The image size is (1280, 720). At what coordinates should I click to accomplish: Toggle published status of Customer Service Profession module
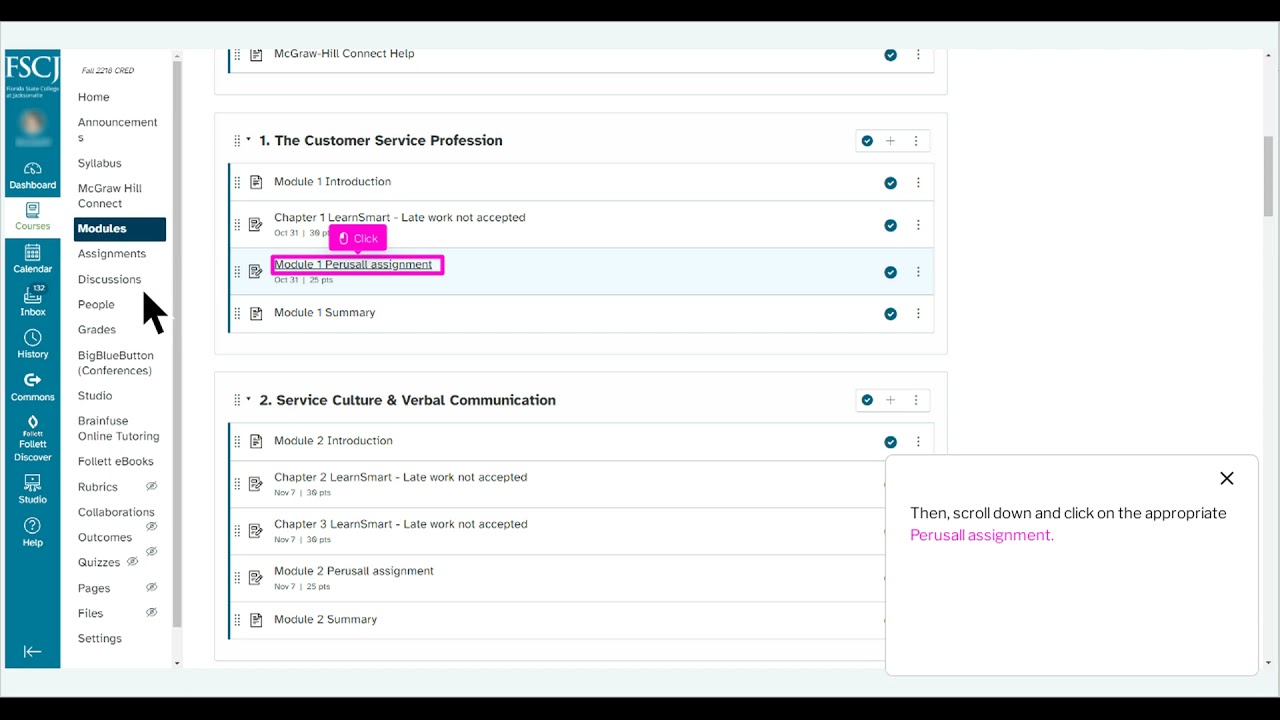867,141
